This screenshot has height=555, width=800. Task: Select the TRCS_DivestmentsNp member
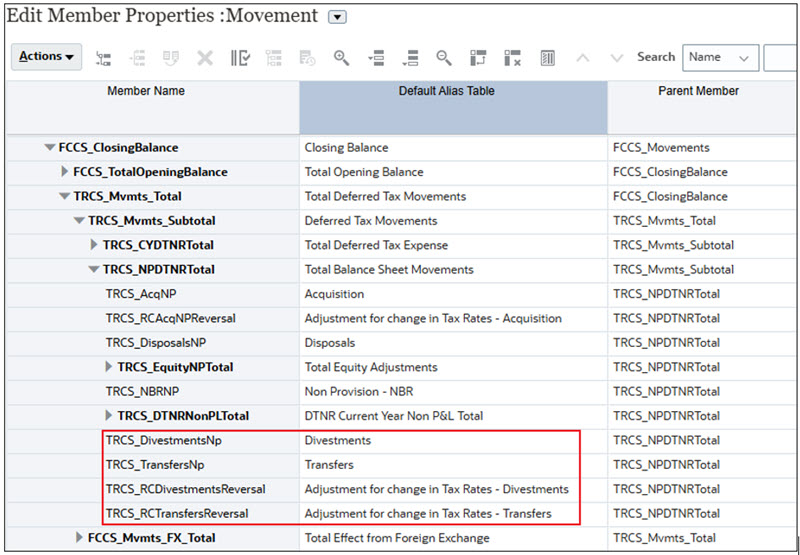[164, 440]
